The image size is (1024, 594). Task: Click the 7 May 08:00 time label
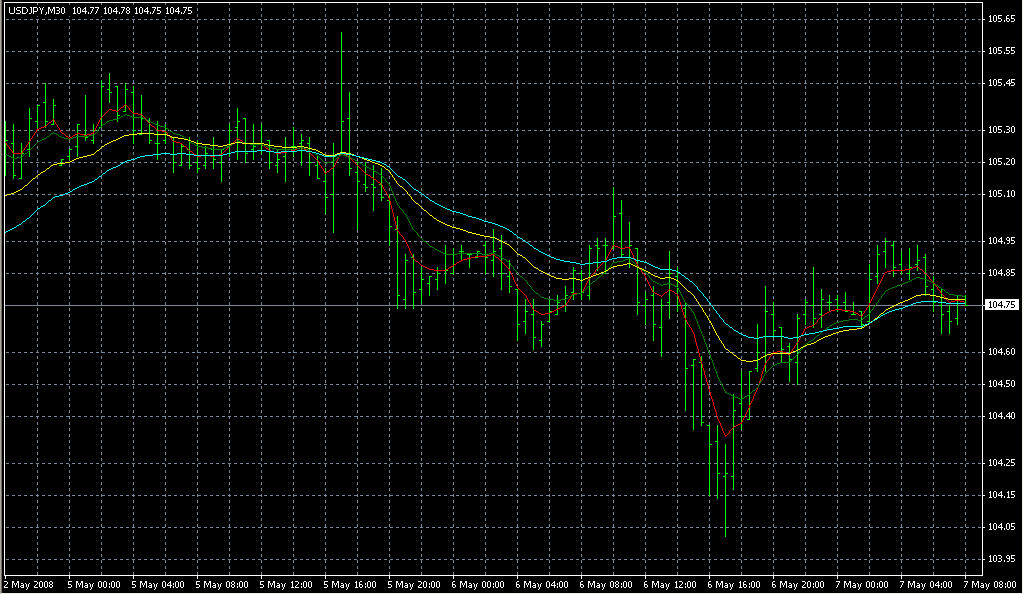pos(992,583)
